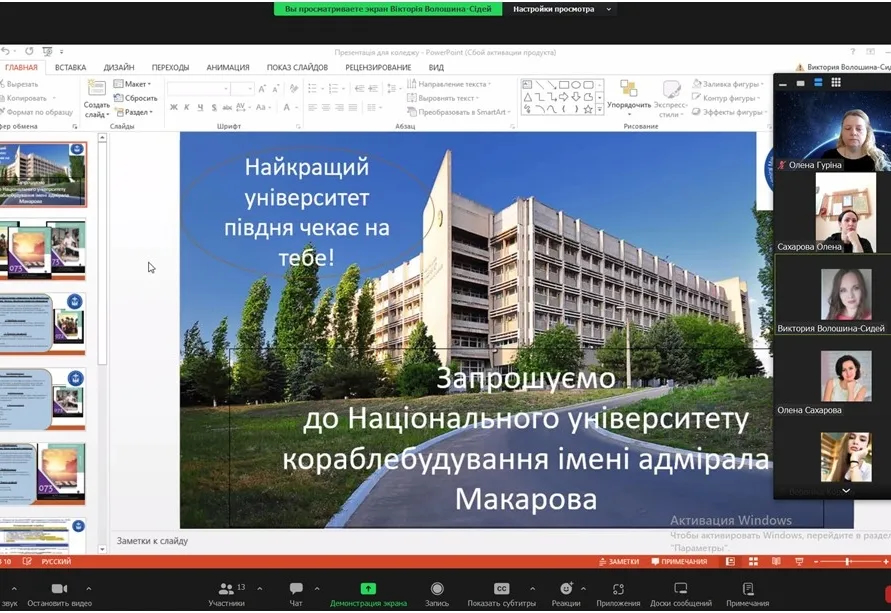
Task: Click the green Share Screen (Демонстрация экрана) icon
Action: (x=368, y=589)
